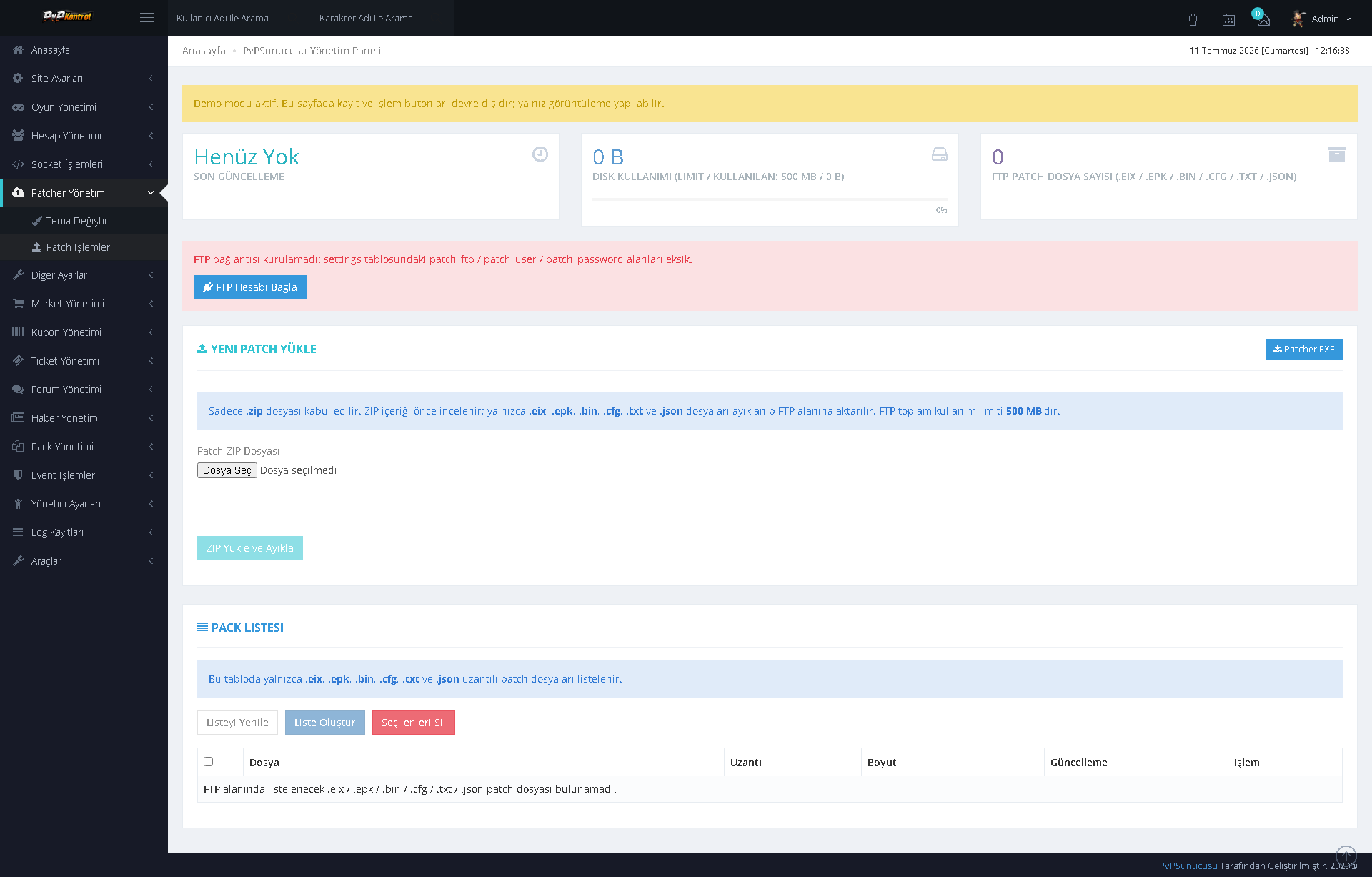Toggle the sidebar hamburger menu icon
Image resolution: width=1372 pixels, height=877 pixels.
click(x=146, y=18)
